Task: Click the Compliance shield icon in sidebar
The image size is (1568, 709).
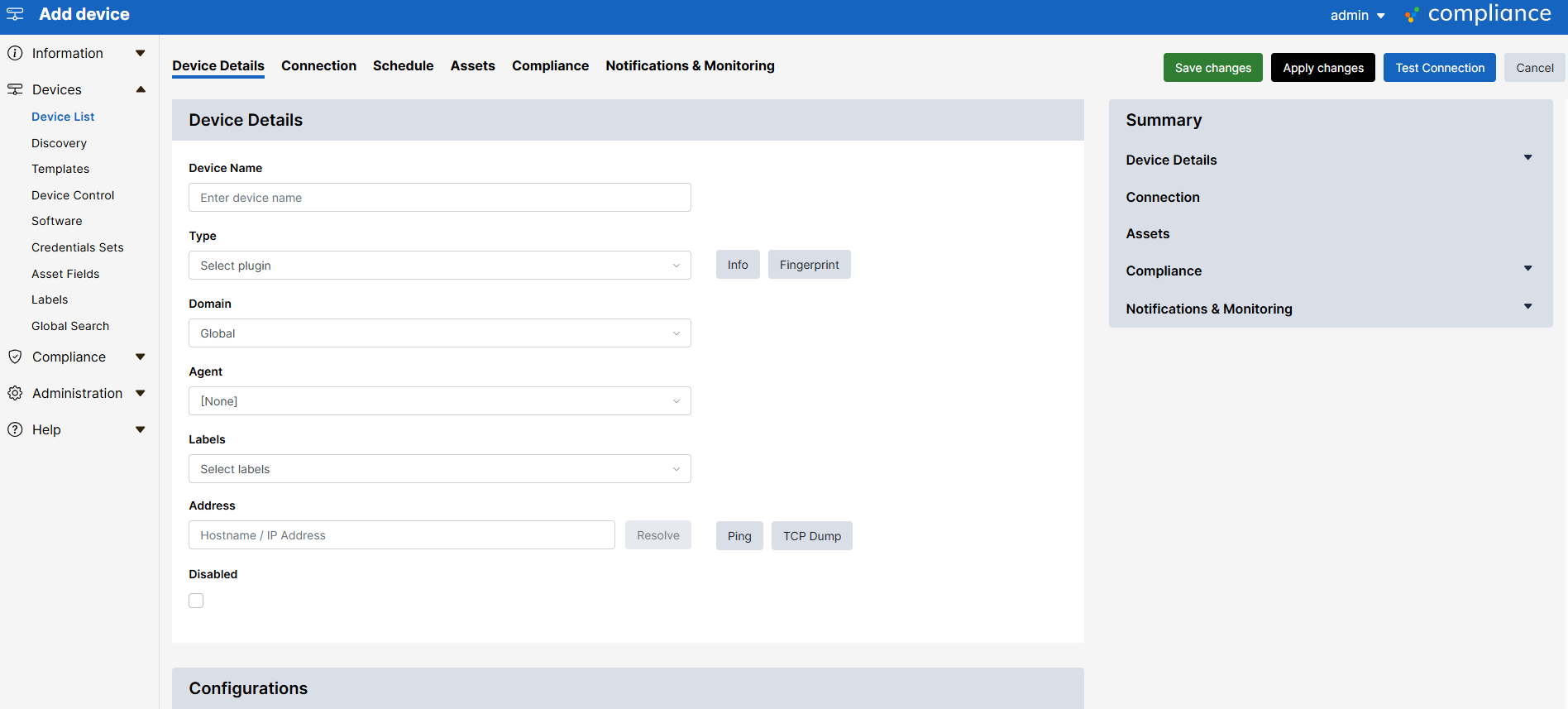Action: [15, 357]
